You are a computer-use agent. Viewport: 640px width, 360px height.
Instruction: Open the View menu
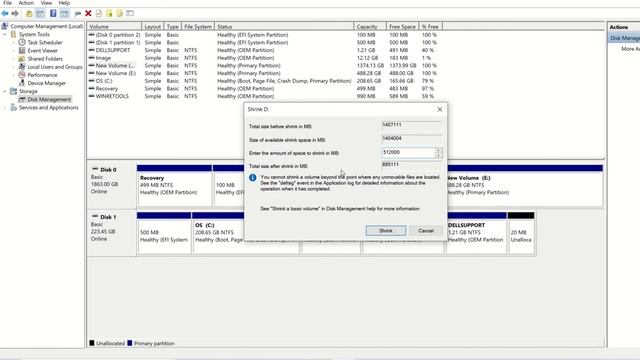(x=46, y=3)
